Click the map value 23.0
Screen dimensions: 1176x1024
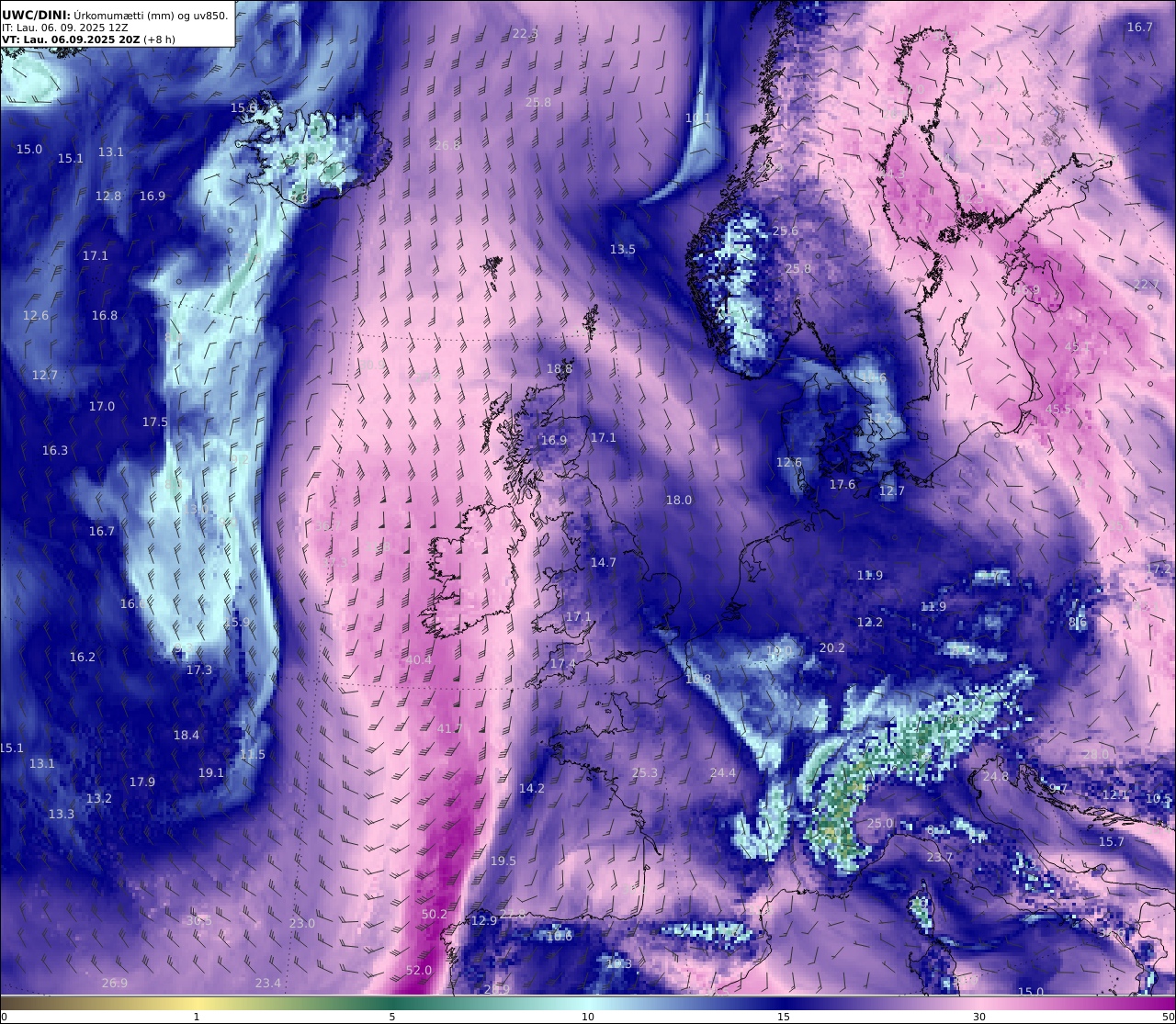302,924
